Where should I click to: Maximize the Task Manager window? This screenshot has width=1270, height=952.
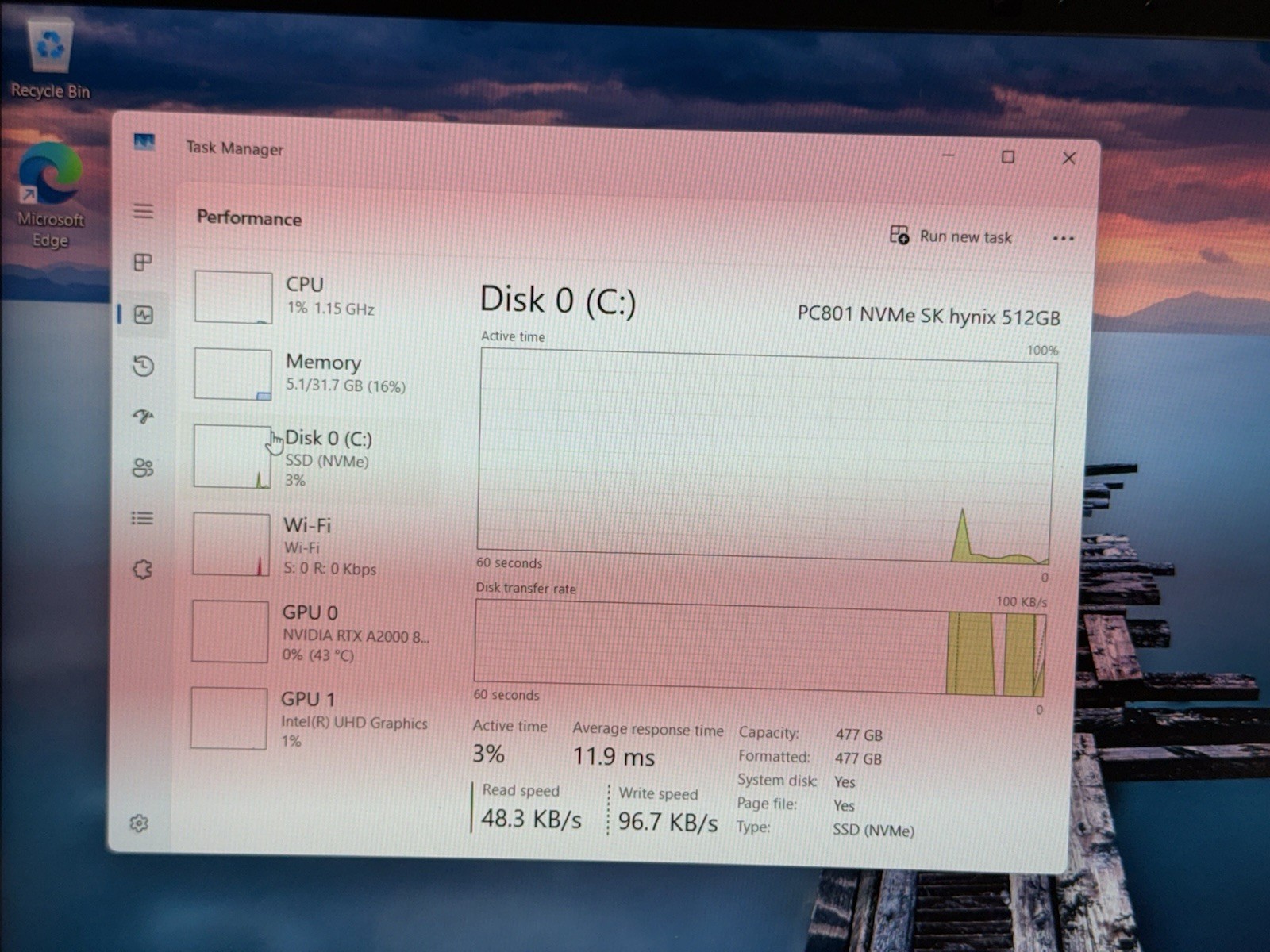click(1007, 157)
